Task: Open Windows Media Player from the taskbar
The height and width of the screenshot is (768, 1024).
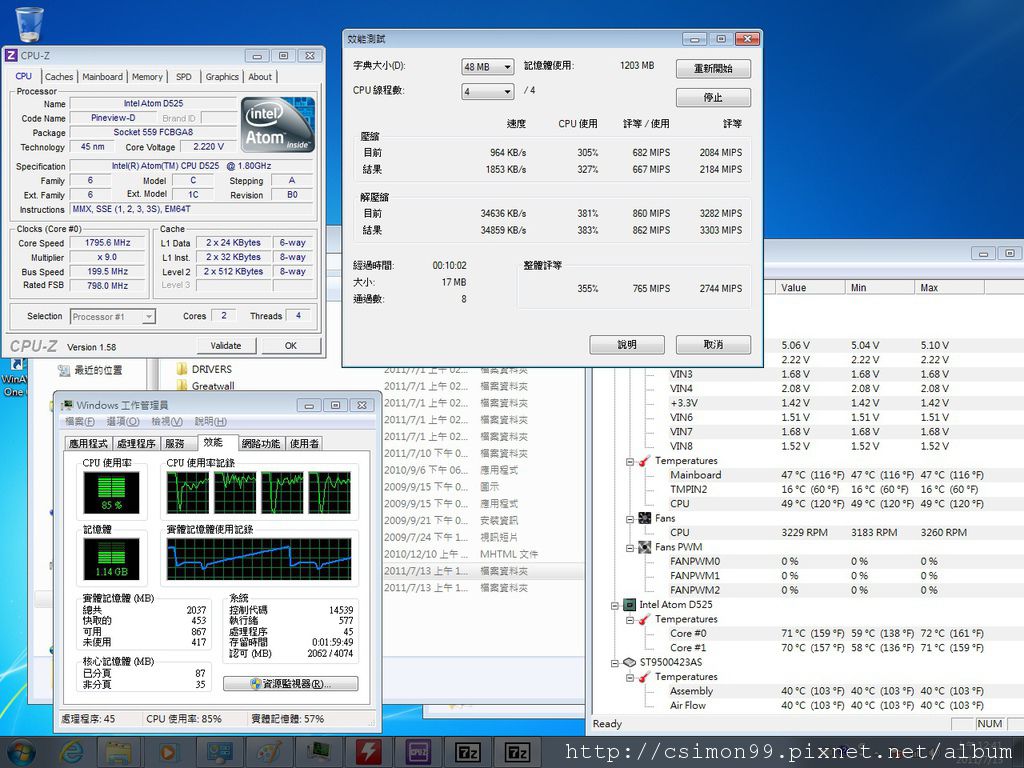Action: pyautogui.click(x=168, y=752)
